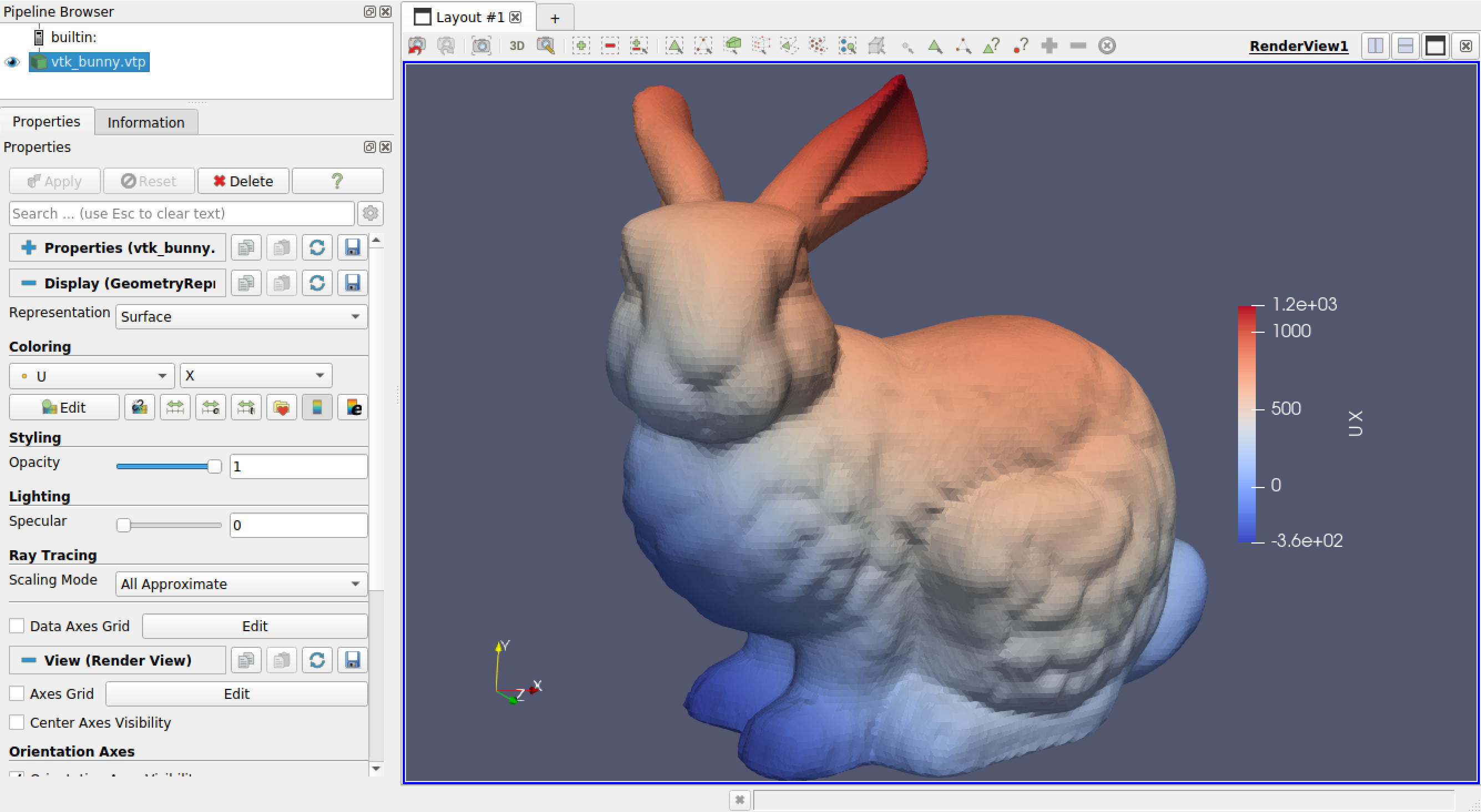The height and width of the screenshot is (812, 1481).
Task: Toggle visibility of vtk_bunny.vtp
Action: (12, 62)
